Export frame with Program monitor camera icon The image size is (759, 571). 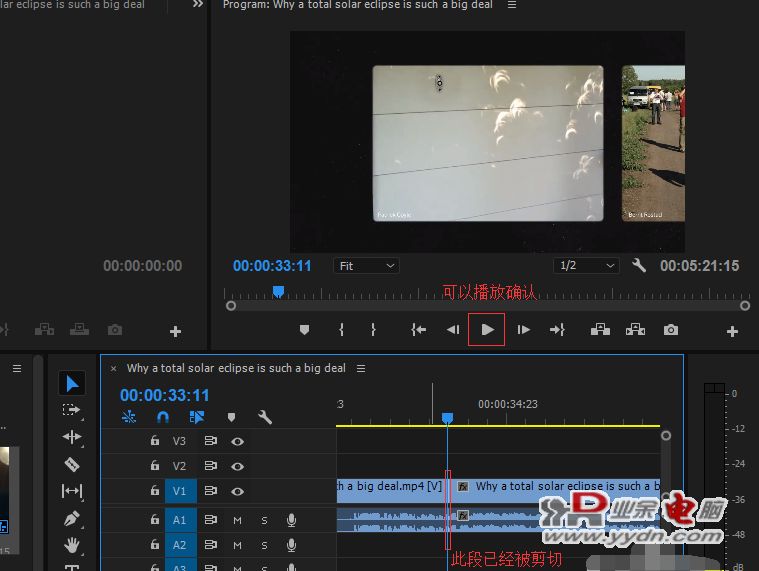(670, 330)
